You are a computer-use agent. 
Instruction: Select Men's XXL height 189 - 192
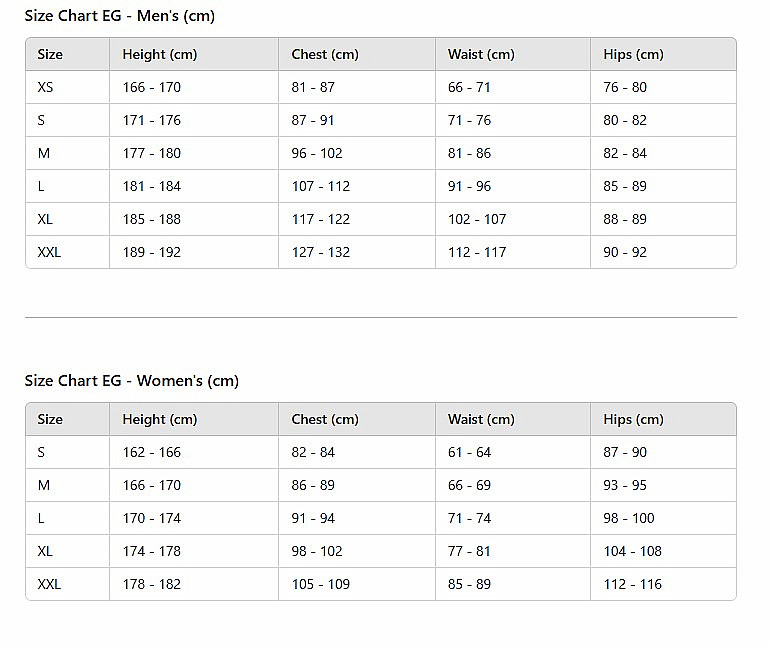(151, 252)
